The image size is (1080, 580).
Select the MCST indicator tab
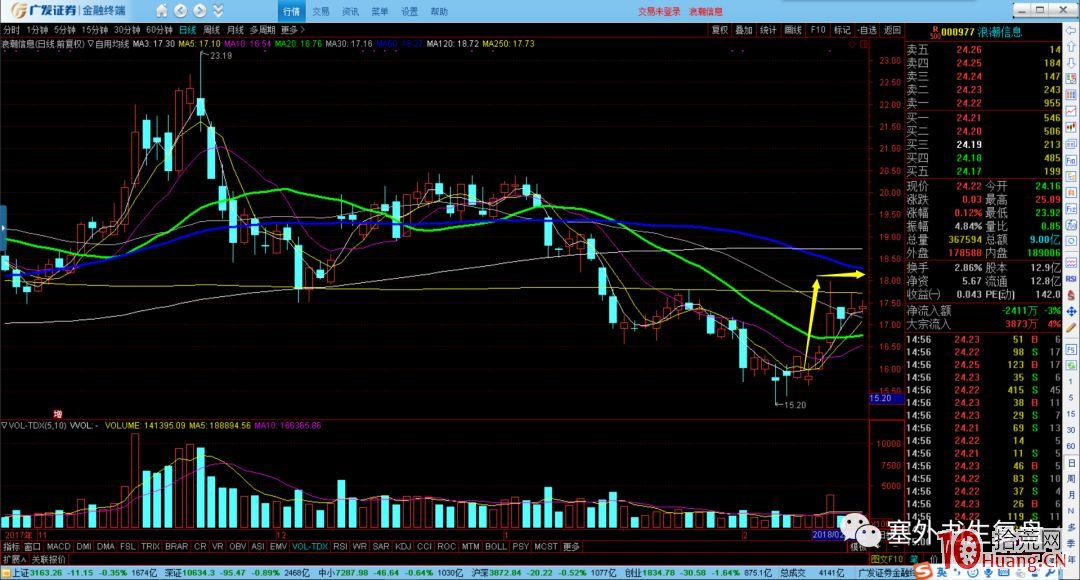click(x=546, y=546)
